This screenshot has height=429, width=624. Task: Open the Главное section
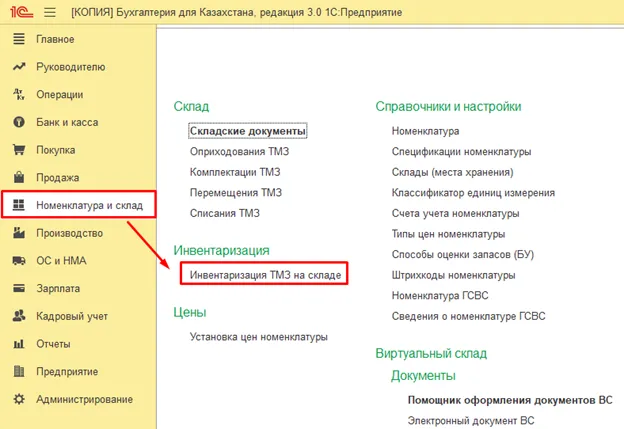pyautogui.click(x=55, y=39)
